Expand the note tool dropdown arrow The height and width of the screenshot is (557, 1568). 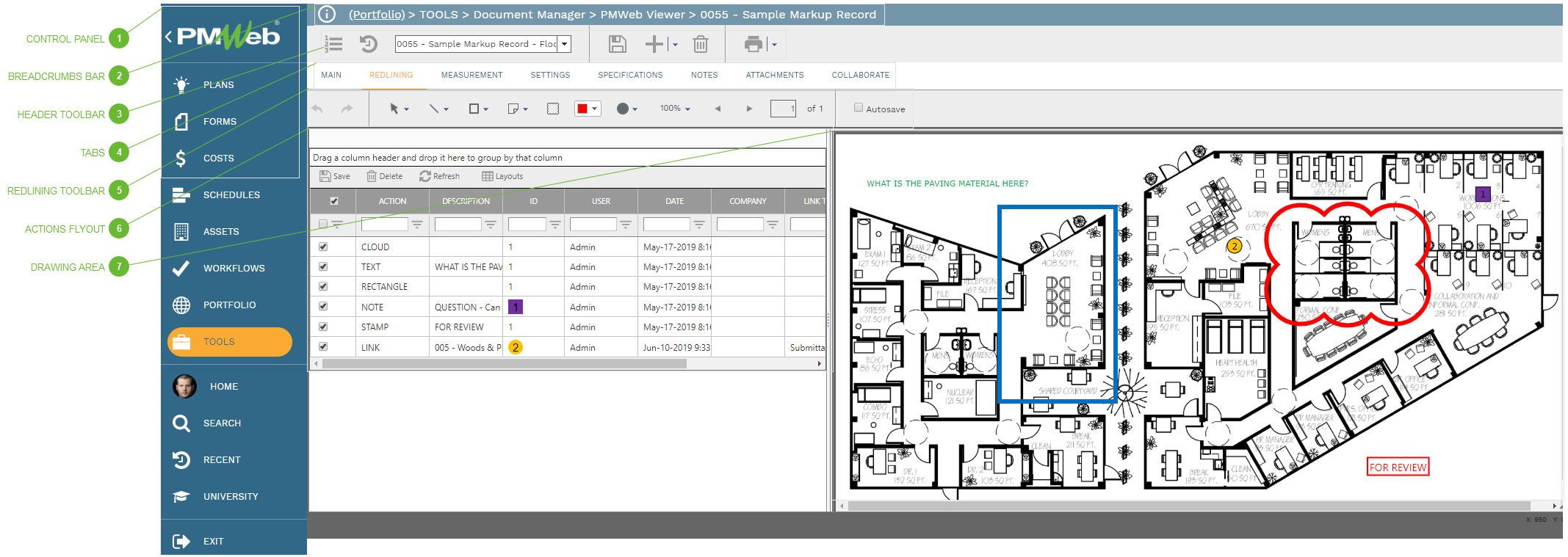tap(526, 109)
